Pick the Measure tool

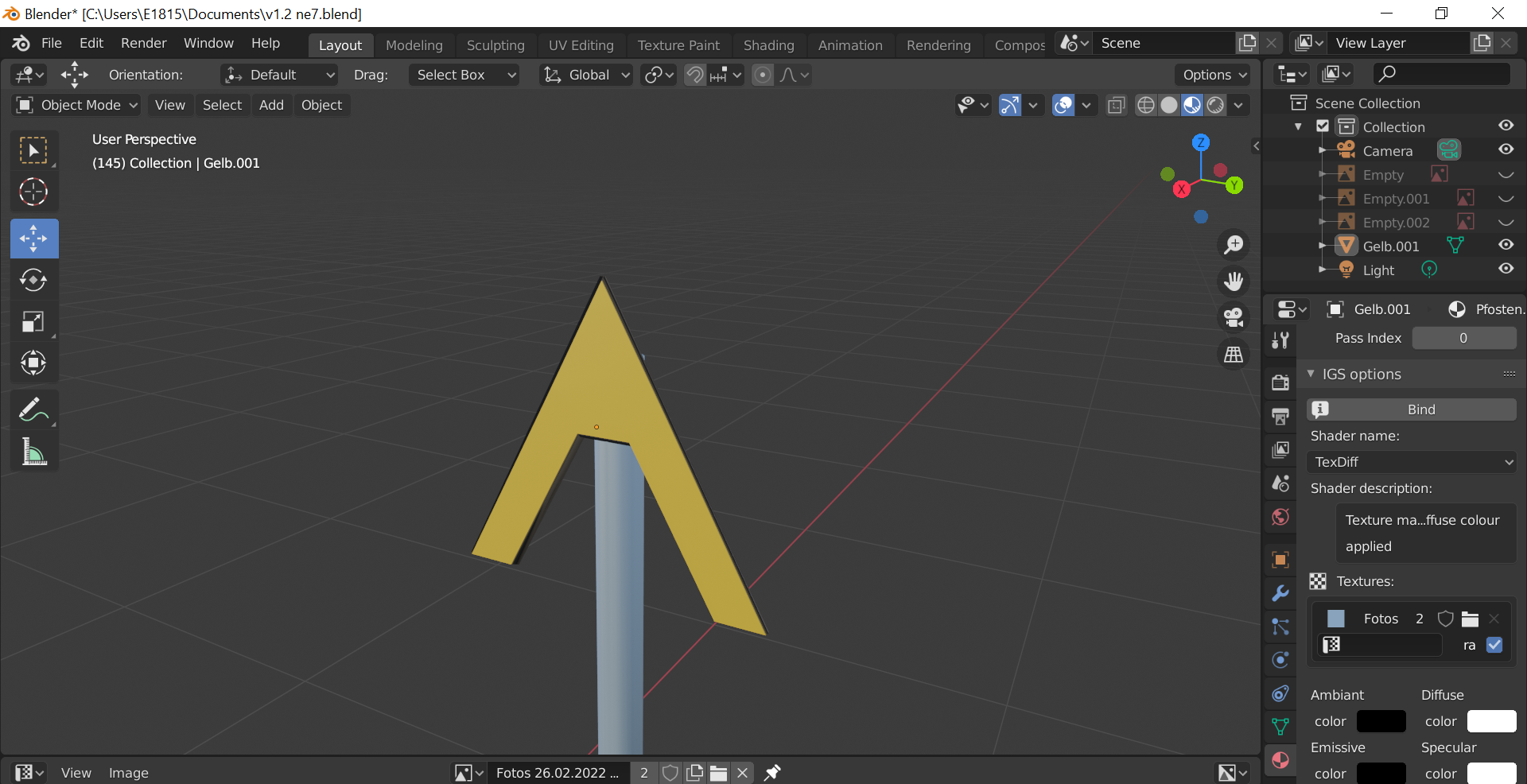point(33,452)
